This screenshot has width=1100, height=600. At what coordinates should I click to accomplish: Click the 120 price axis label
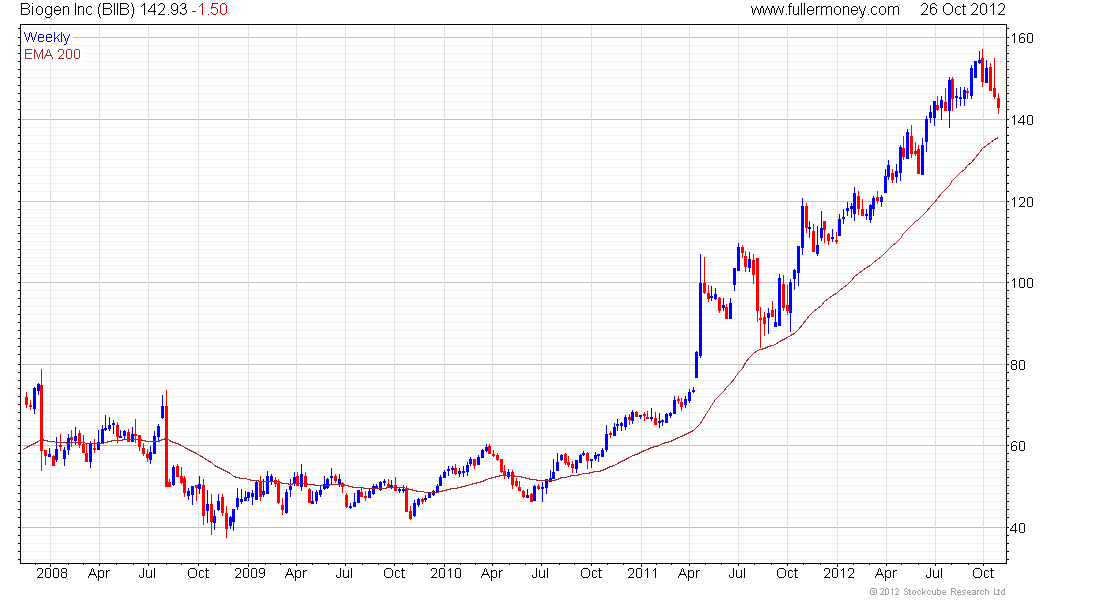point(1021,202)
